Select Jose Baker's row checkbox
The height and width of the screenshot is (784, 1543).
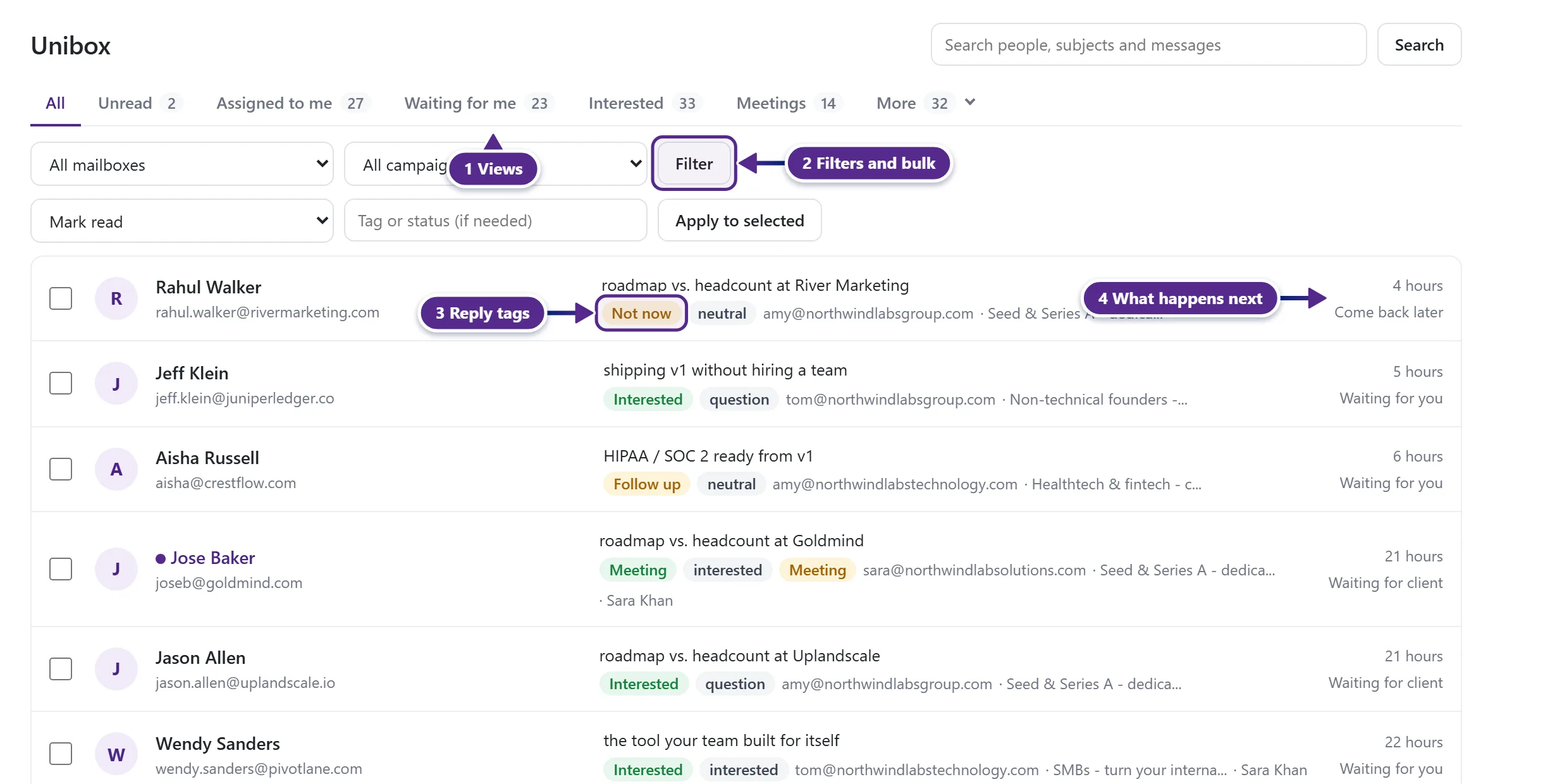61,569
